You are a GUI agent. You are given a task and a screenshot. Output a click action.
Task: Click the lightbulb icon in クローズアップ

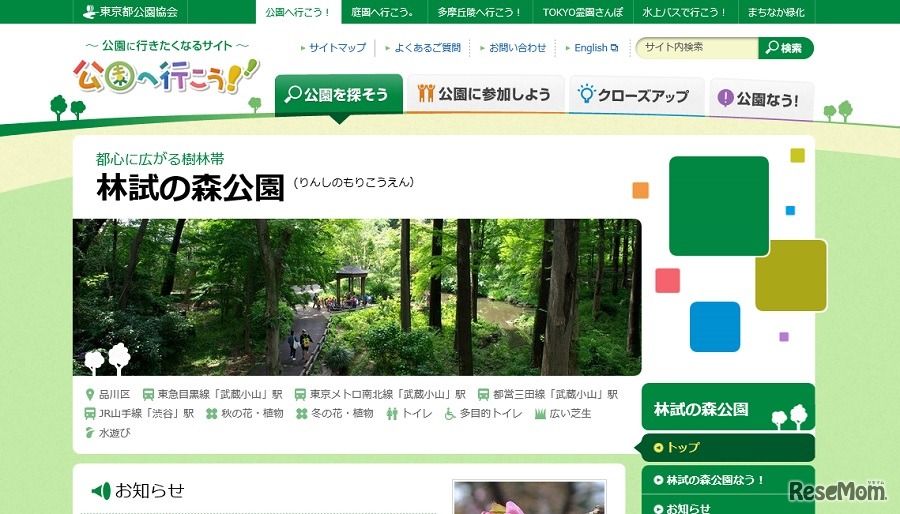(x=586, y=94)
